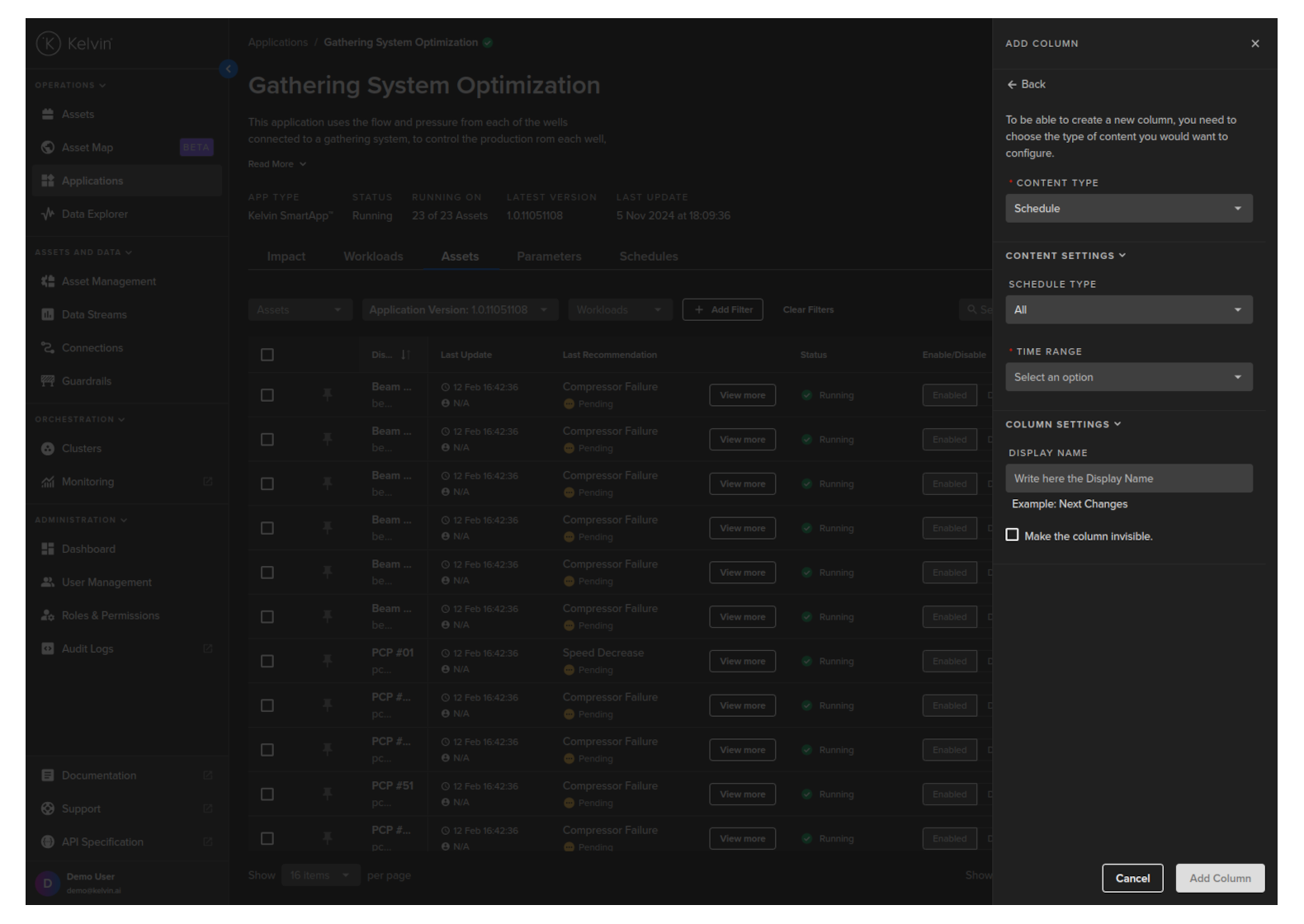Click the Asset Map globe icon
The width and height of the screenshot is (1304, 924).
48,148
